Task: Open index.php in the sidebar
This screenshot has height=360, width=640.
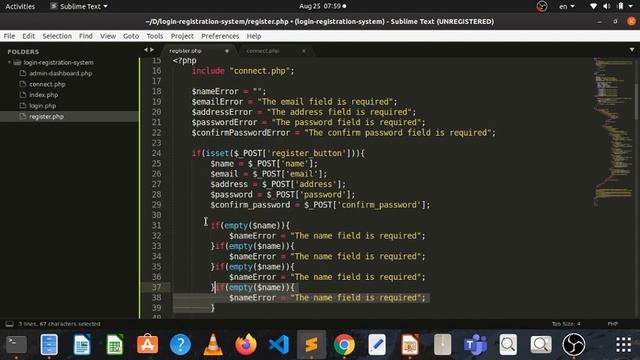Action: pyautogui.click(x=43, y=95)
